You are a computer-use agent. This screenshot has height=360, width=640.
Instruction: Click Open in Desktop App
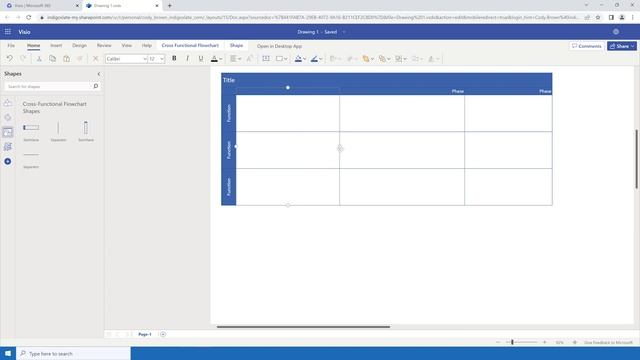click(280, 46)
